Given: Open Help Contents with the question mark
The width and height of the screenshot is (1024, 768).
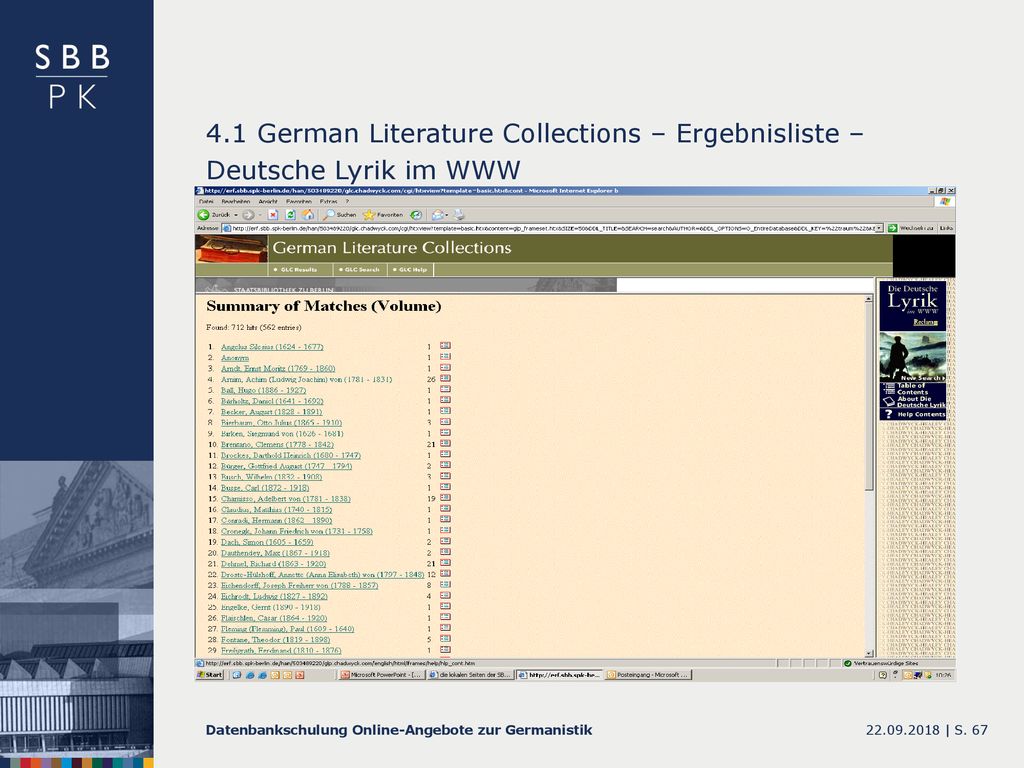Looking at the screenshot, I should (x=914, y=414).
